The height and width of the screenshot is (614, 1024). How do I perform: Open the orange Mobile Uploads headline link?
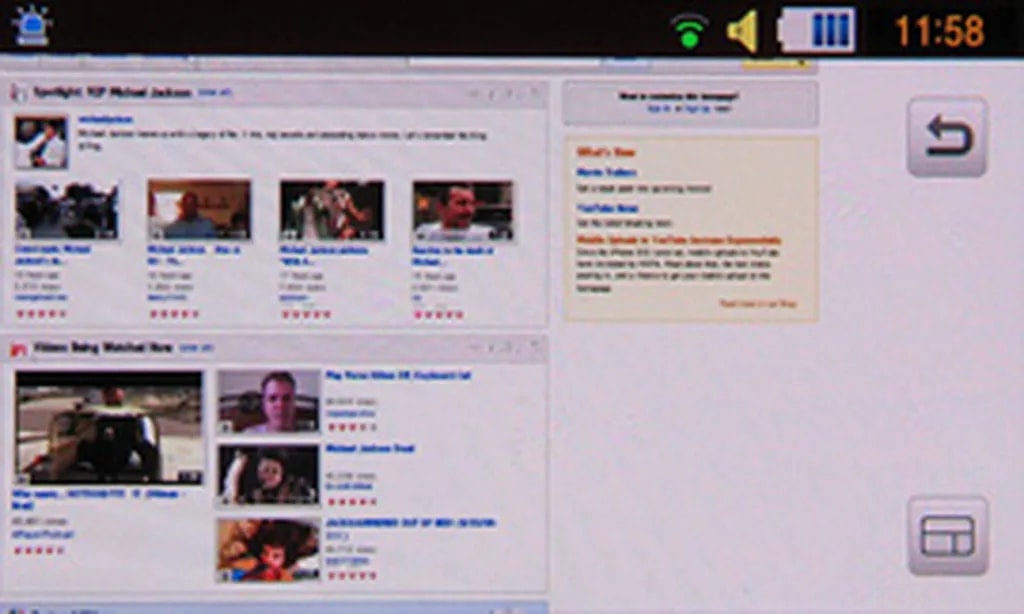click(678, 240)
